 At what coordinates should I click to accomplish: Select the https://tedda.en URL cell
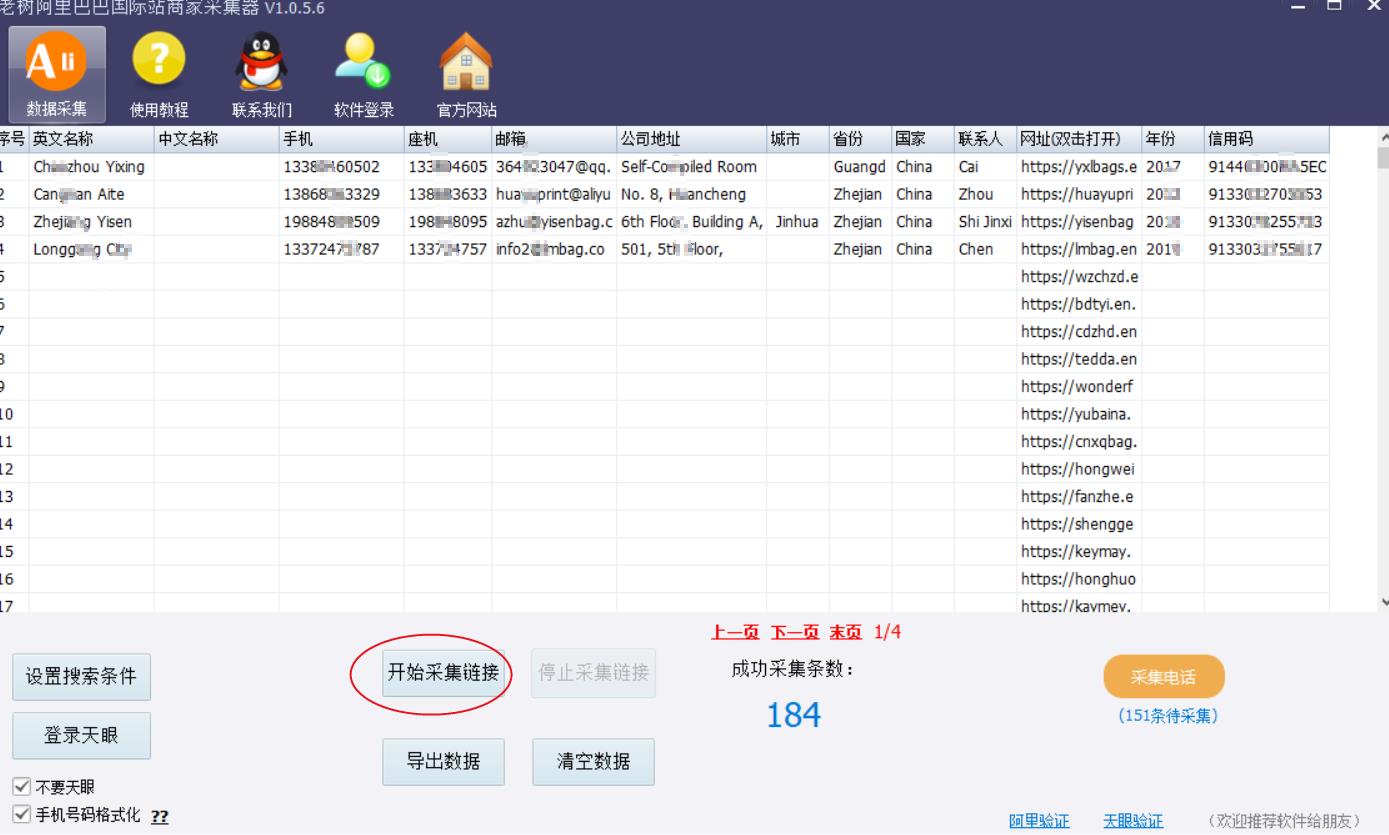(1079, 359)
